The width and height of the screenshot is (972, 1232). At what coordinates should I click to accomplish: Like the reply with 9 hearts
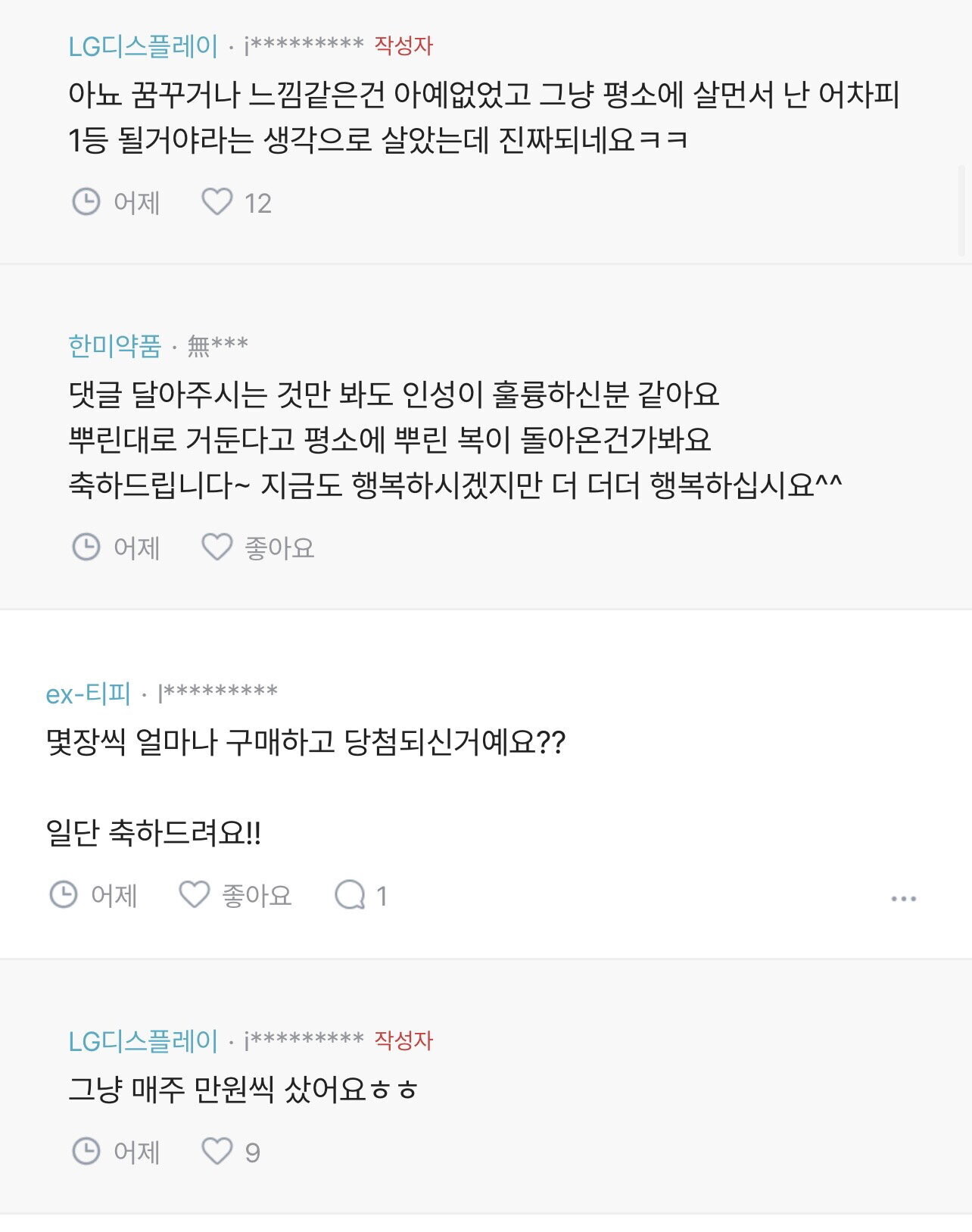pos(217,1151)
